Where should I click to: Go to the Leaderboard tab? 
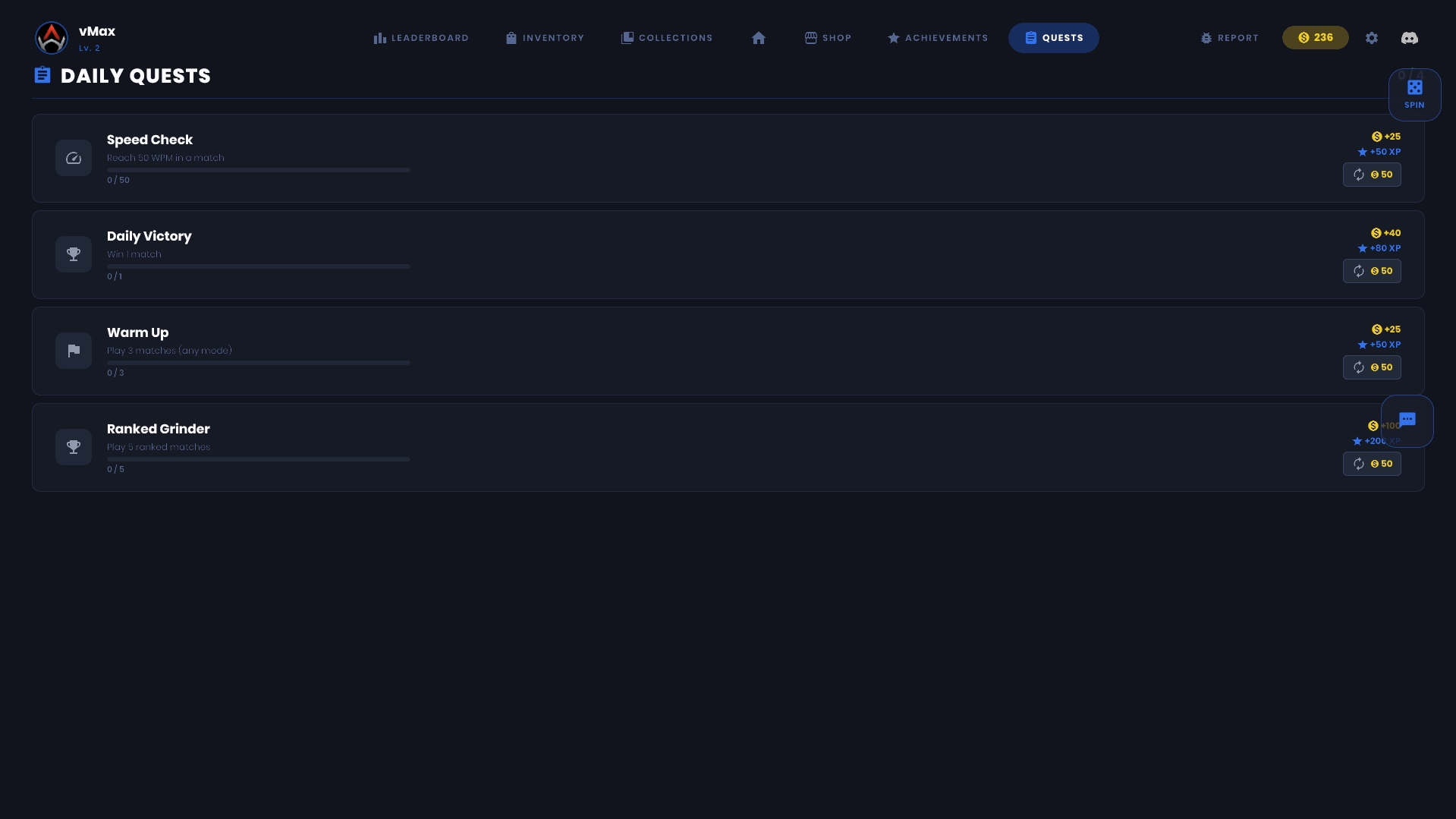tap(421, 38)
